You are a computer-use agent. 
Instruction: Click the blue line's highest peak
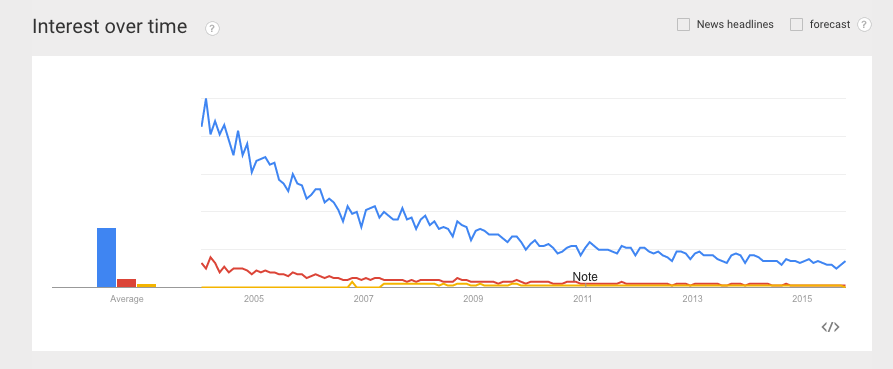[206, 99]
